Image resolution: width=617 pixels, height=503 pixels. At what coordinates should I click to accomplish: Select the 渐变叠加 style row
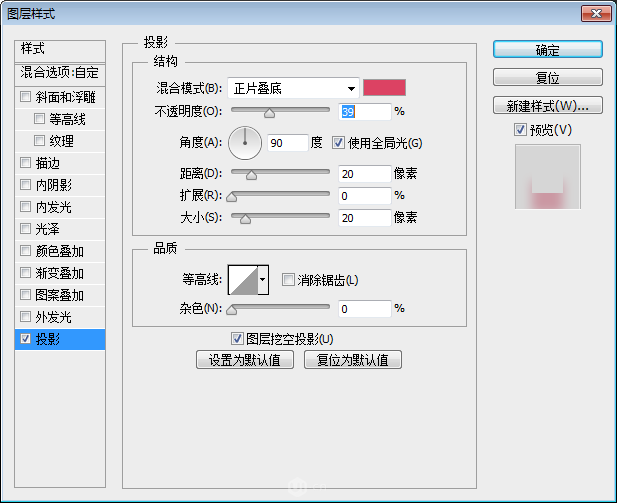[x=60, y=273]
